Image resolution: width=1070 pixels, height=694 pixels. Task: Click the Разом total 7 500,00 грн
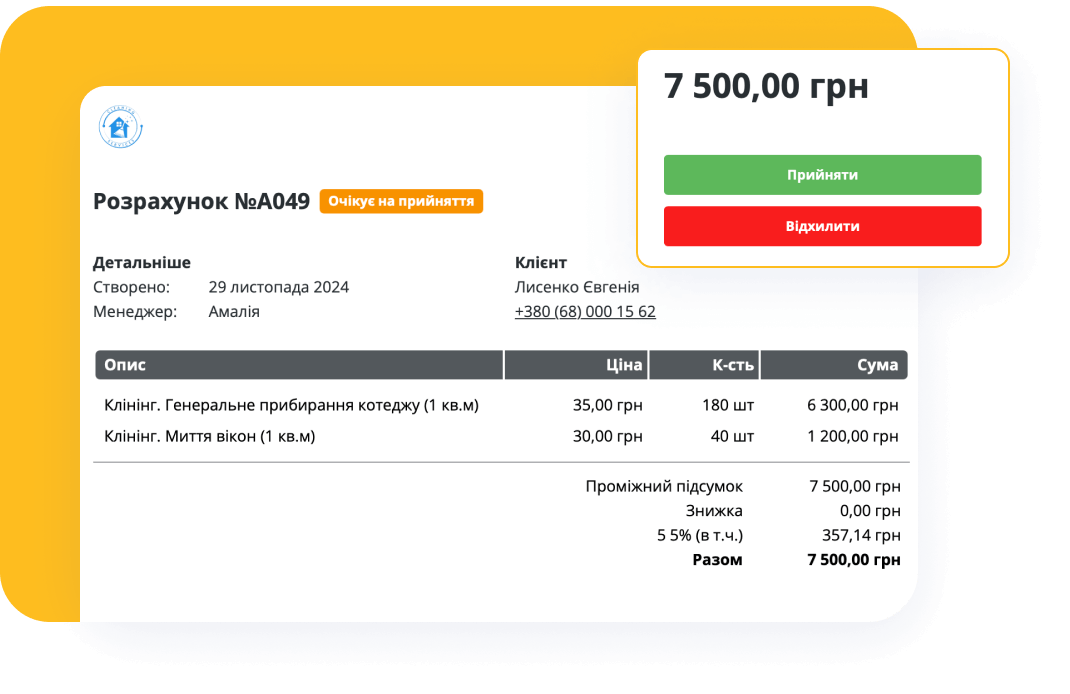pos(853,560)
